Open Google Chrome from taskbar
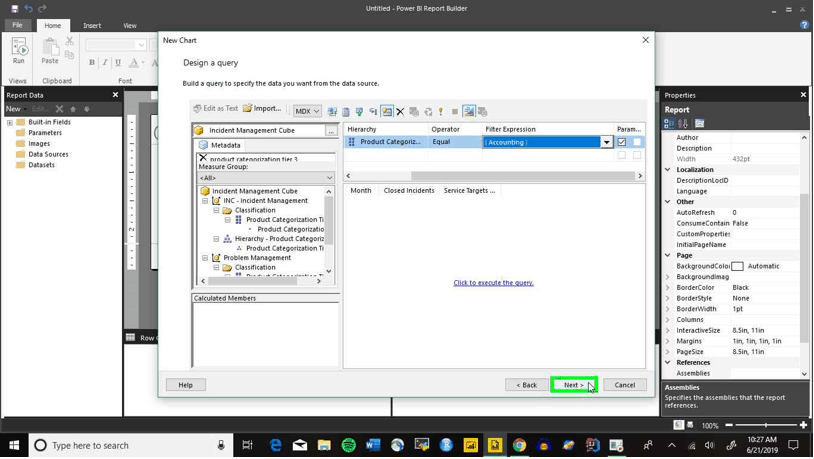Screen dimensions: 814x459 (519, 445)
